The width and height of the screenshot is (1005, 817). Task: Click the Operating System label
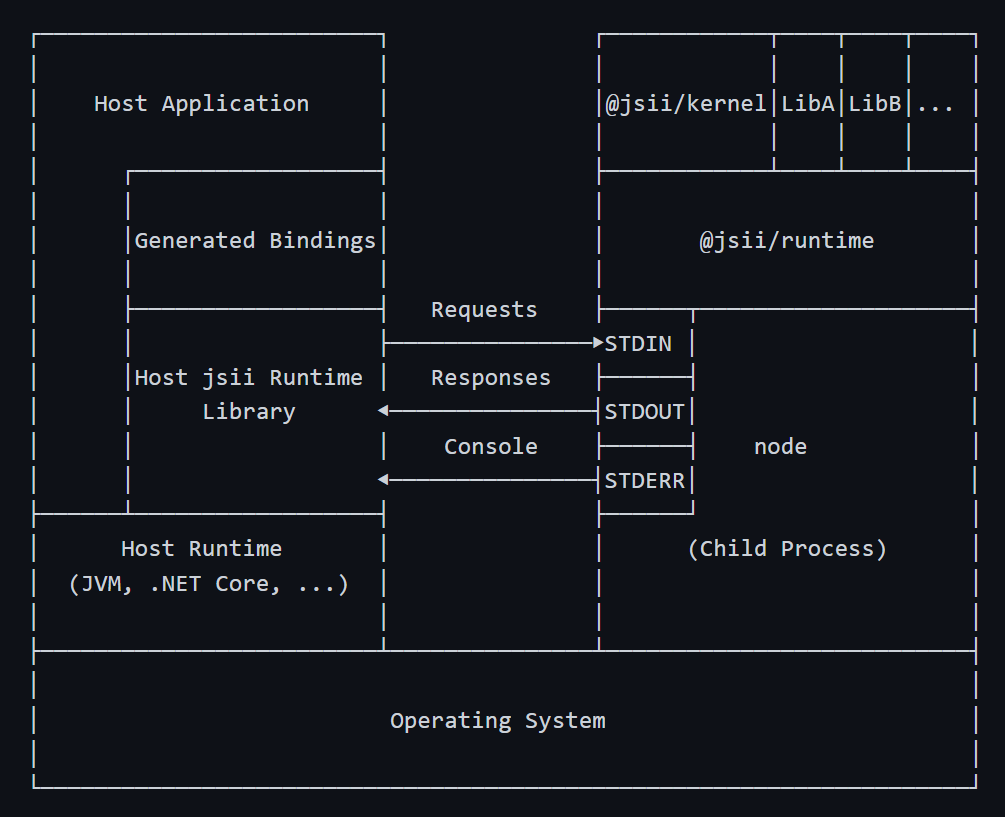(498, 720)
